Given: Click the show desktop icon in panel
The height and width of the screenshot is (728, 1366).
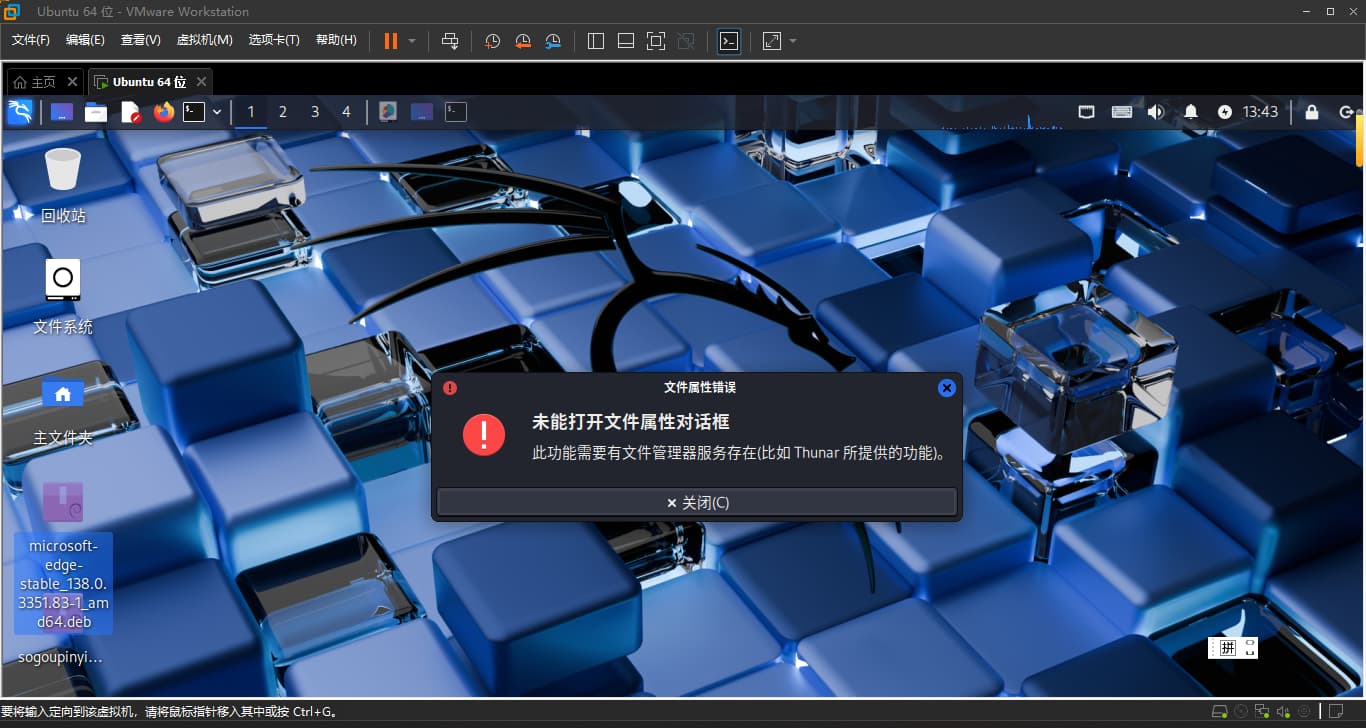Looking at the screenshot, I should click(62, 112).
